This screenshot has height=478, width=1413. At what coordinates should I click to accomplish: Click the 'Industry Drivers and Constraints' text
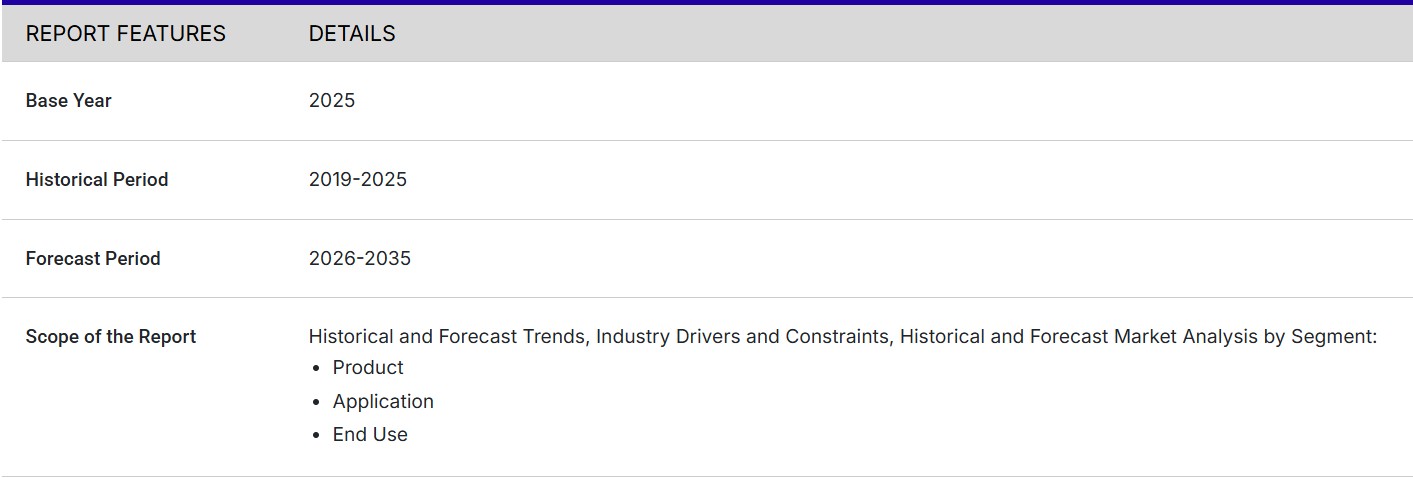pyautogui.click(x=742, y=337)
